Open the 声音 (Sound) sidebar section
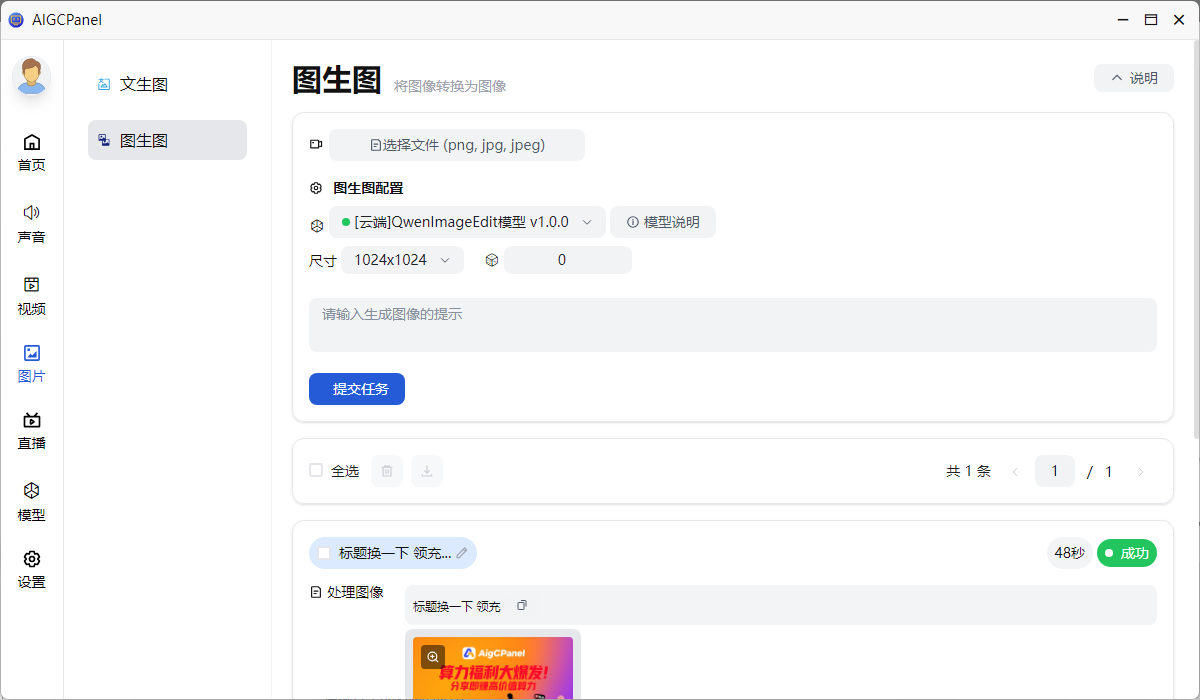 32,223
